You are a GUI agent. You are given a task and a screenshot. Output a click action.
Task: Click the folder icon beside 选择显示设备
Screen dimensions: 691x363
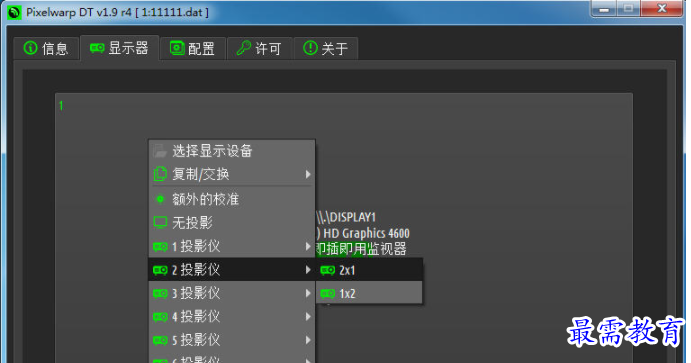[x=160, y=151]
